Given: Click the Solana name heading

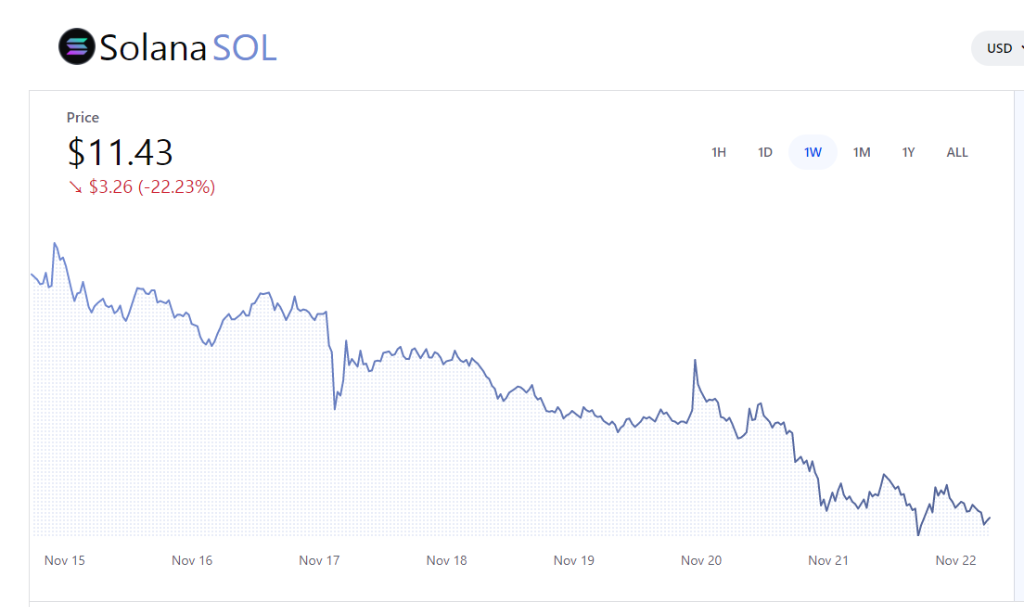Looking at the screenshot, I should (x=152, y=48).
